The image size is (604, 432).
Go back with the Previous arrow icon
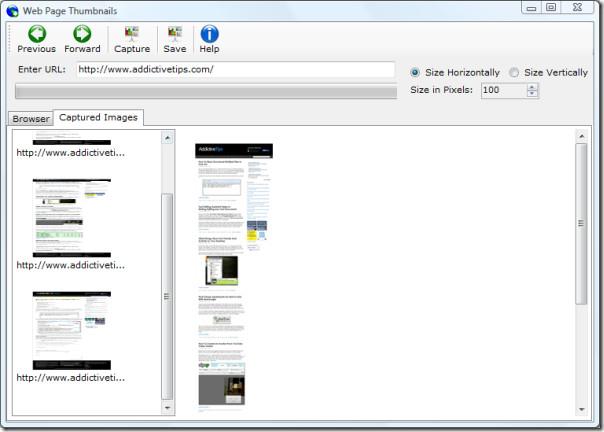(x=37, y=34)
